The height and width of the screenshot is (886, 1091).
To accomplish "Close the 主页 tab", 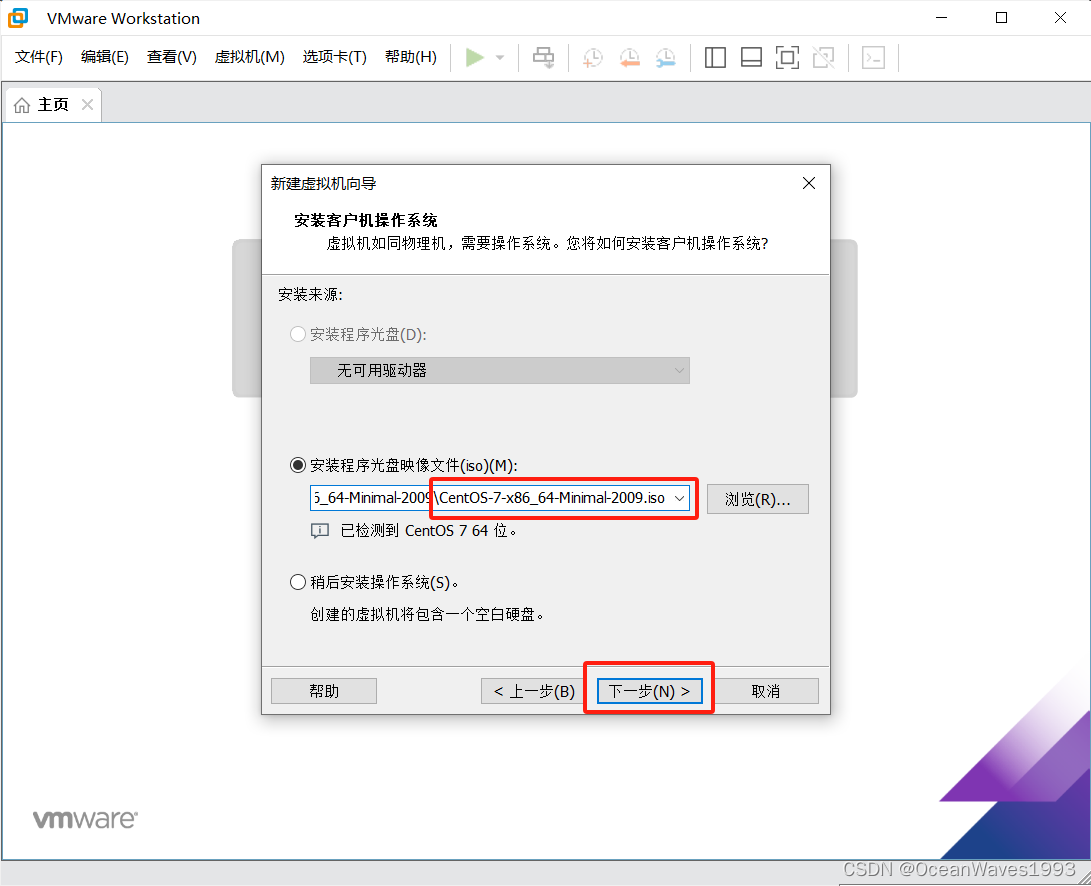I will [x=87, y=104].
